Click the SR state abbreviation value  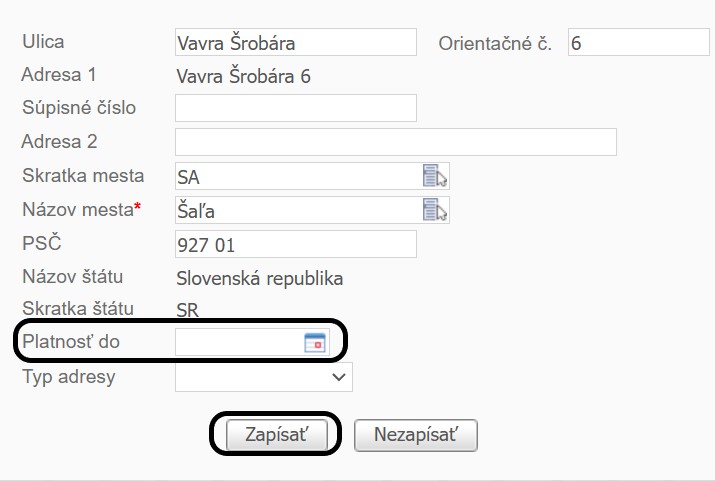coord(187,311)
